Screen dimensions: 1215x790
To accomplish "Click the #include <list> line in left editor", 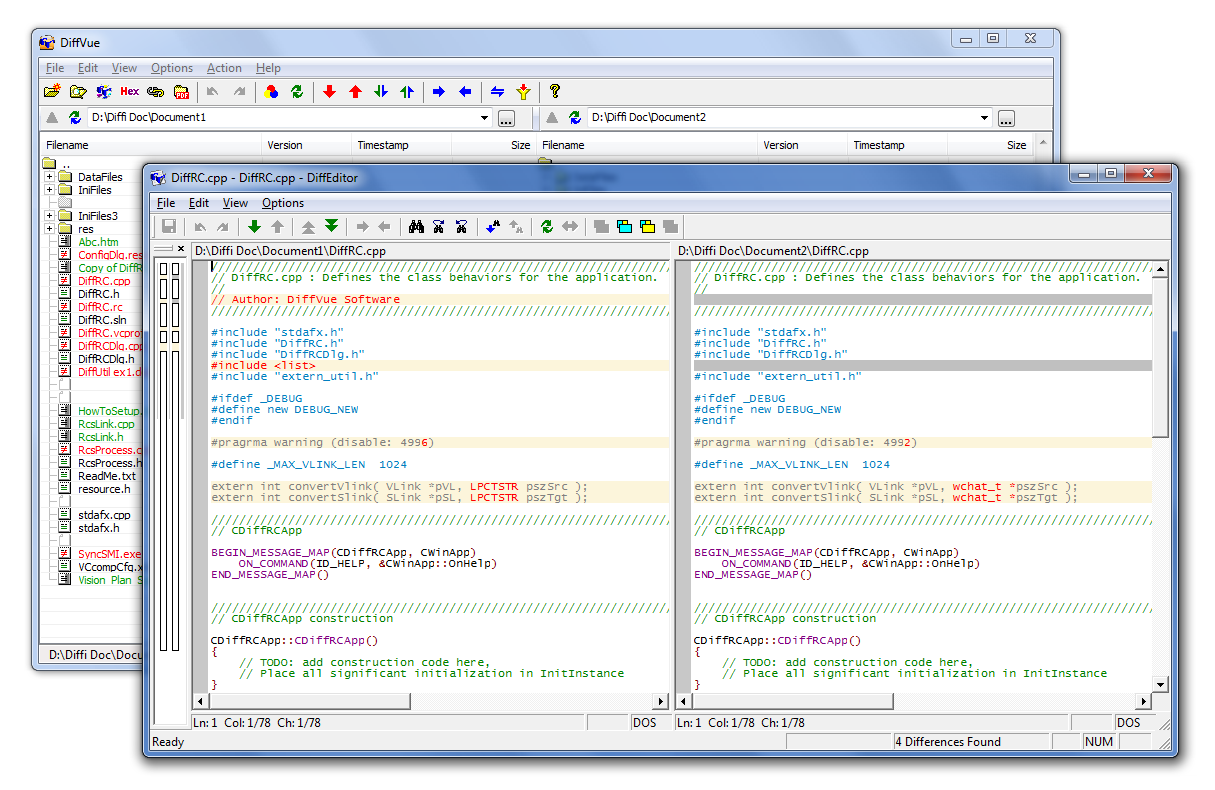I will tap(439, 365).
